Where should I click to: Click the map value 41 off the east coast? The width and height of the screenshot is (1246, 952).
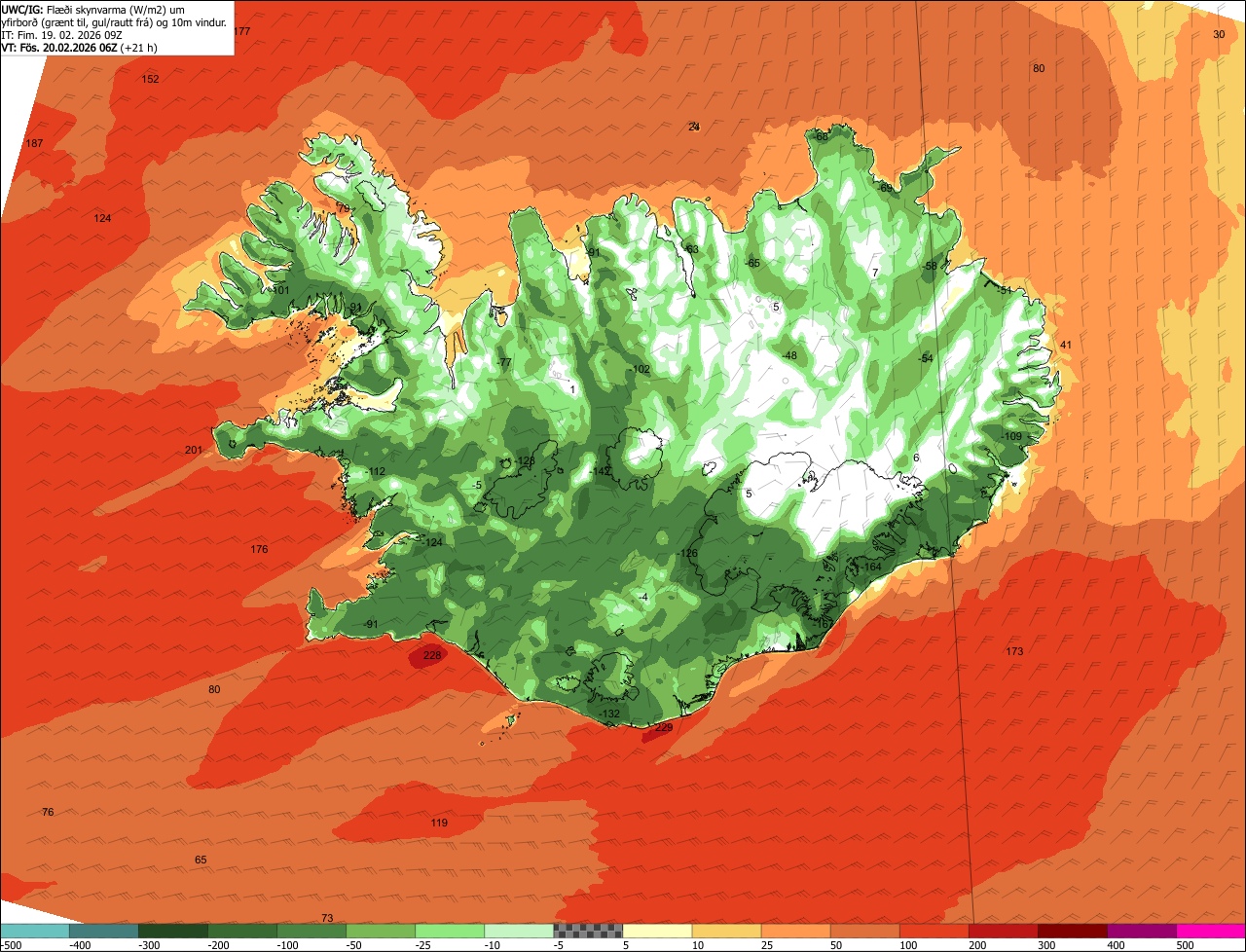pos(1065,345)
